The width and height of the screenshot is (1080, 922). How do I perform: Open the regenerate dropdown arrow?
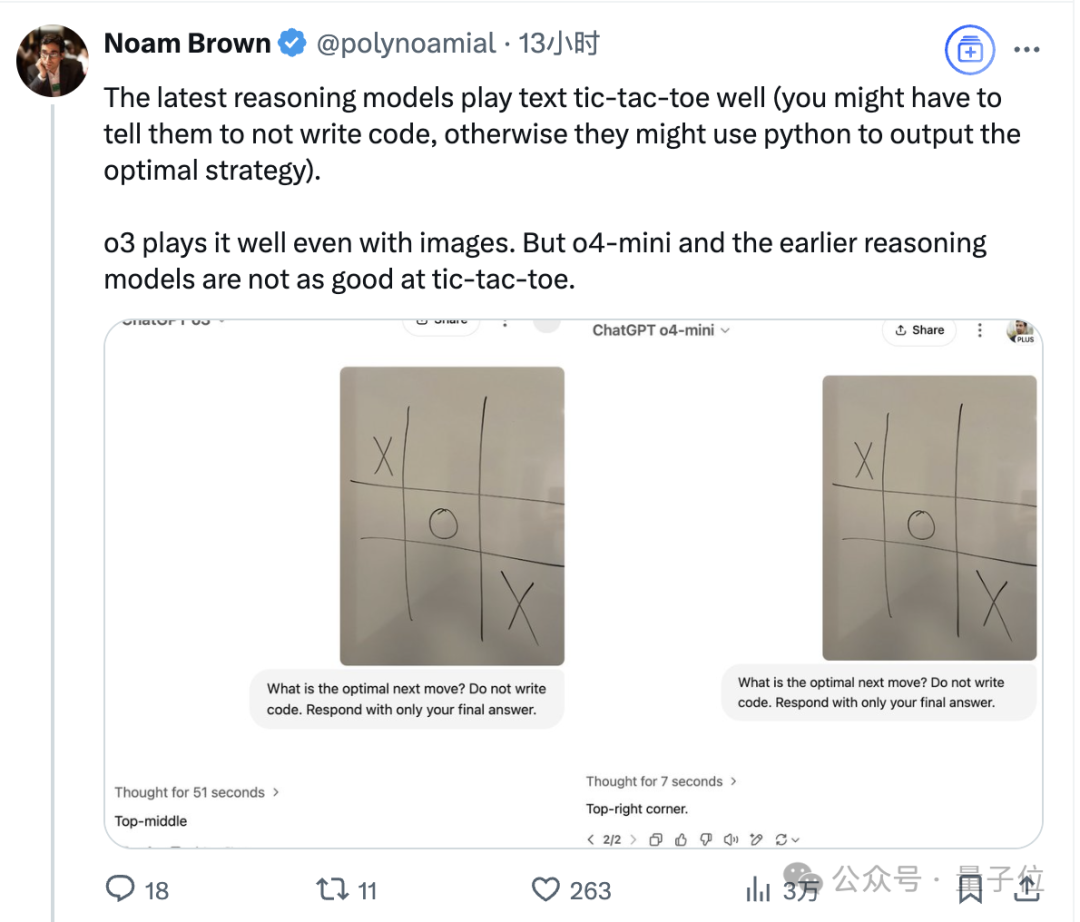(796, 840)
